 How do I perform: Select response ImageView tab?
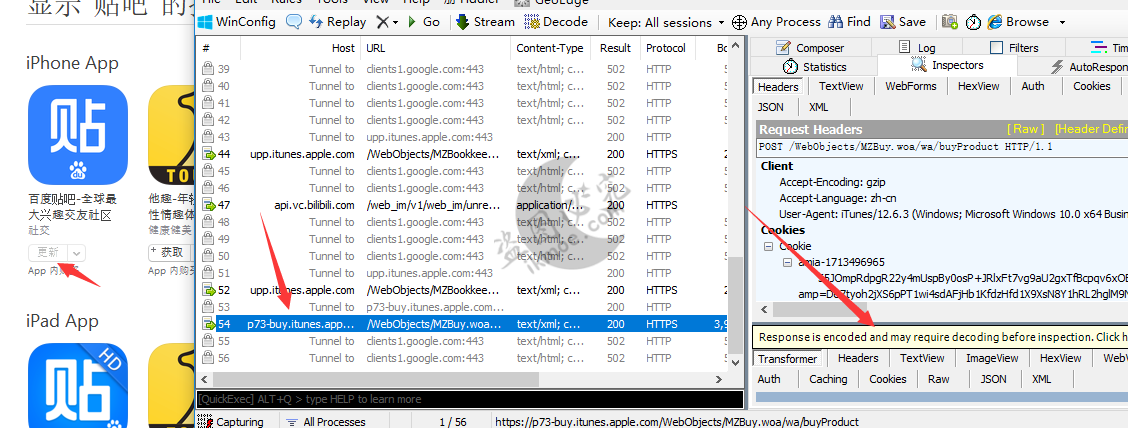pyautogui.click(x=992, y=358)
